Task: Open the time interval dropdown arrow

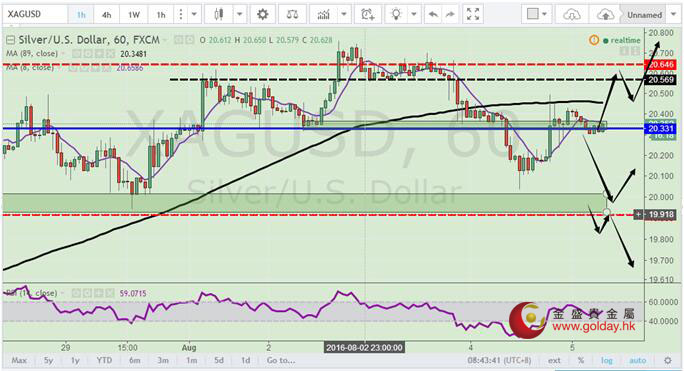Action: tap(194, 15)
